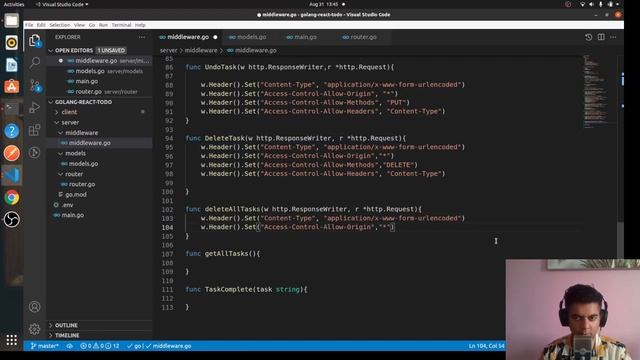Viewport: 640px width, 360px height.
Task: Collapse the router folder
Action: point(74,174)
